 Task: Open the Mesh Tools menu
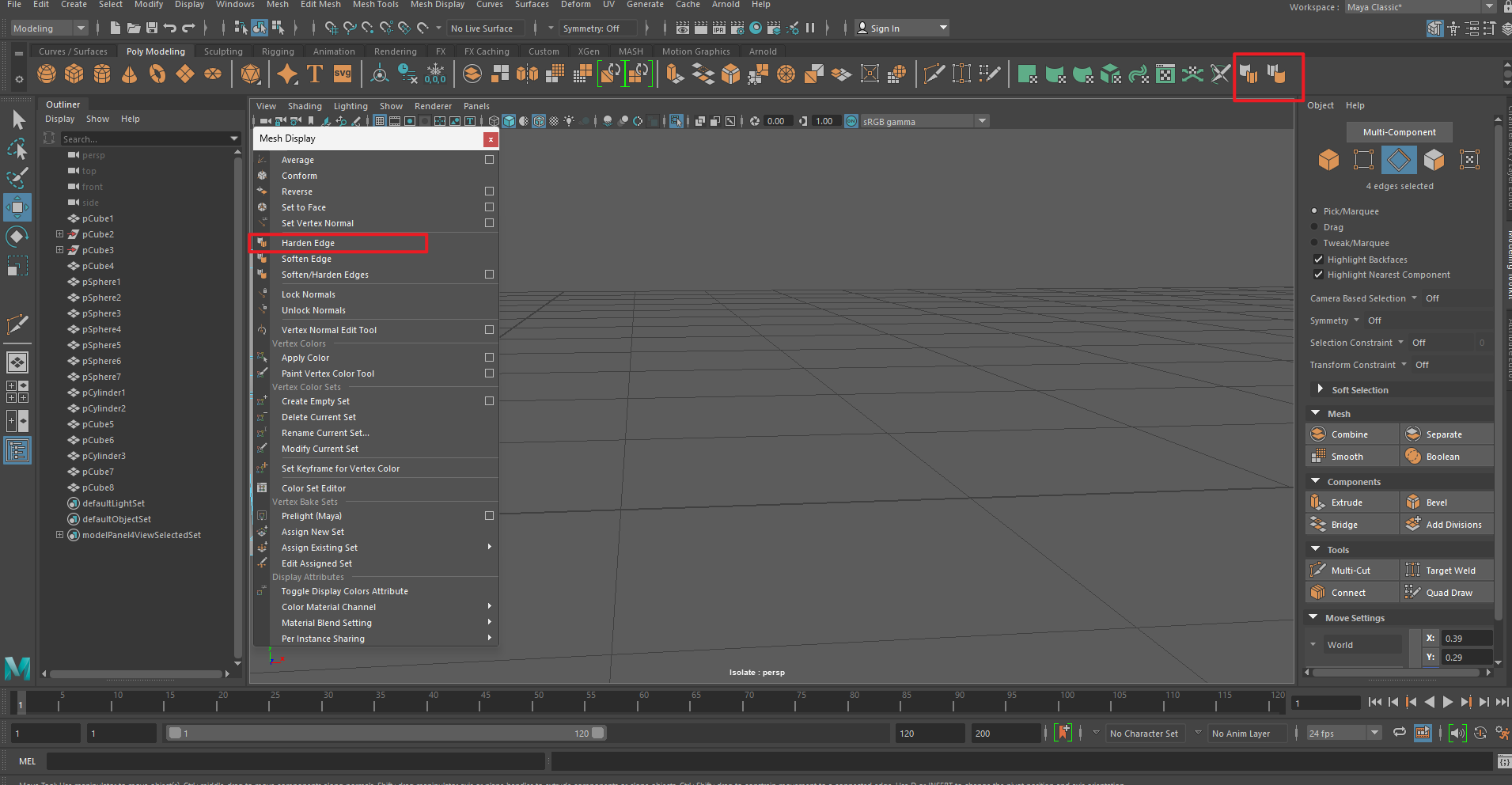tap(376, 5)
